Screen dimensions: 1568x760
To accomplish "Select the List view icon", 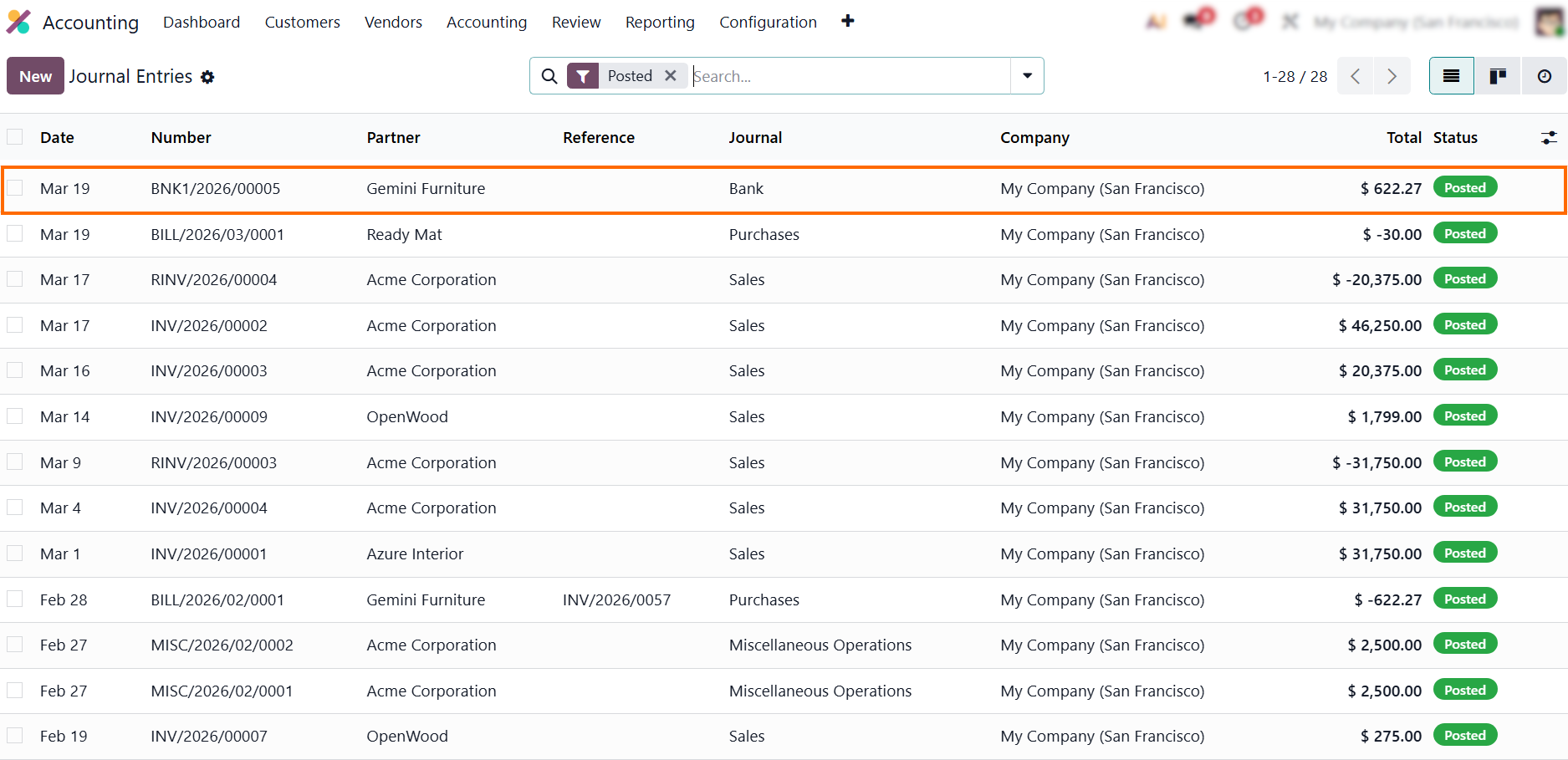I will pos(1451,76).
